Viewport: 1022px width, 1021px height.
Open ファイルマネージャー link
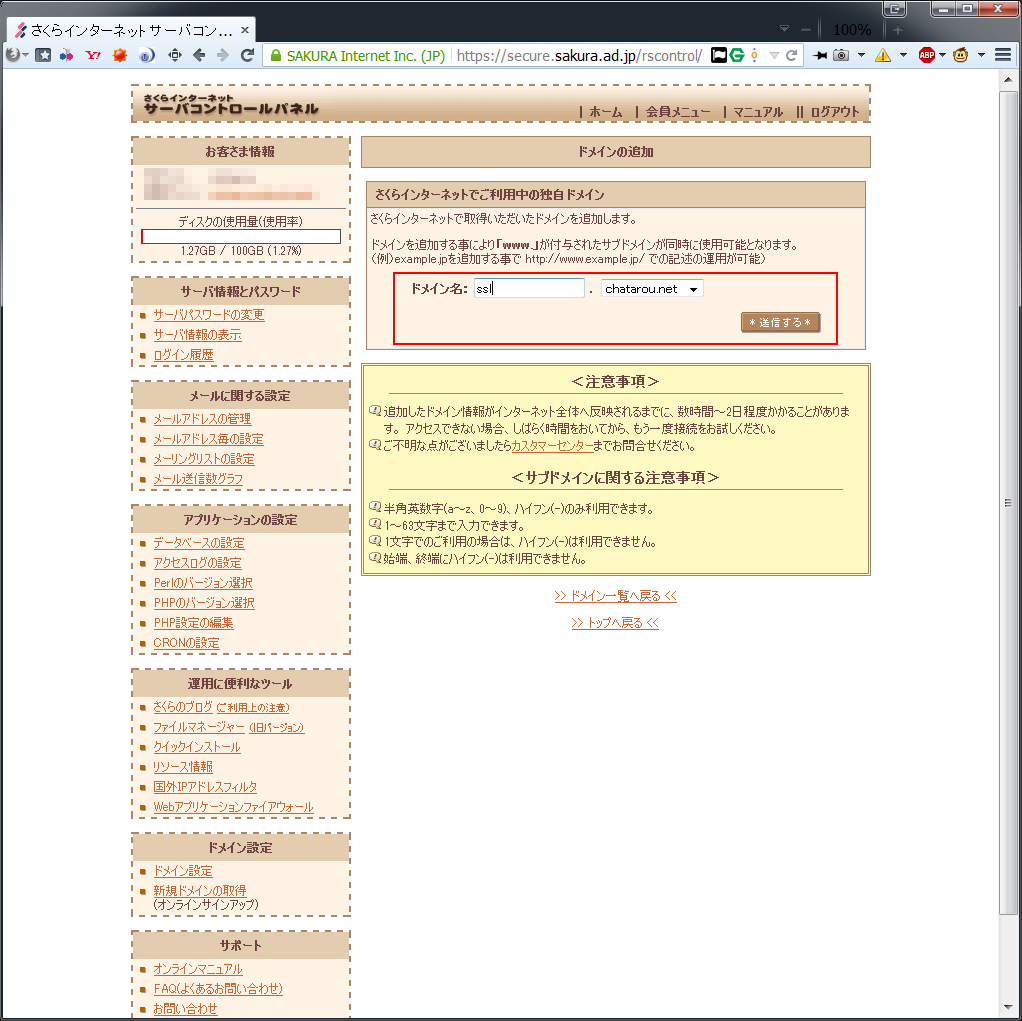(x=199, y=727)
